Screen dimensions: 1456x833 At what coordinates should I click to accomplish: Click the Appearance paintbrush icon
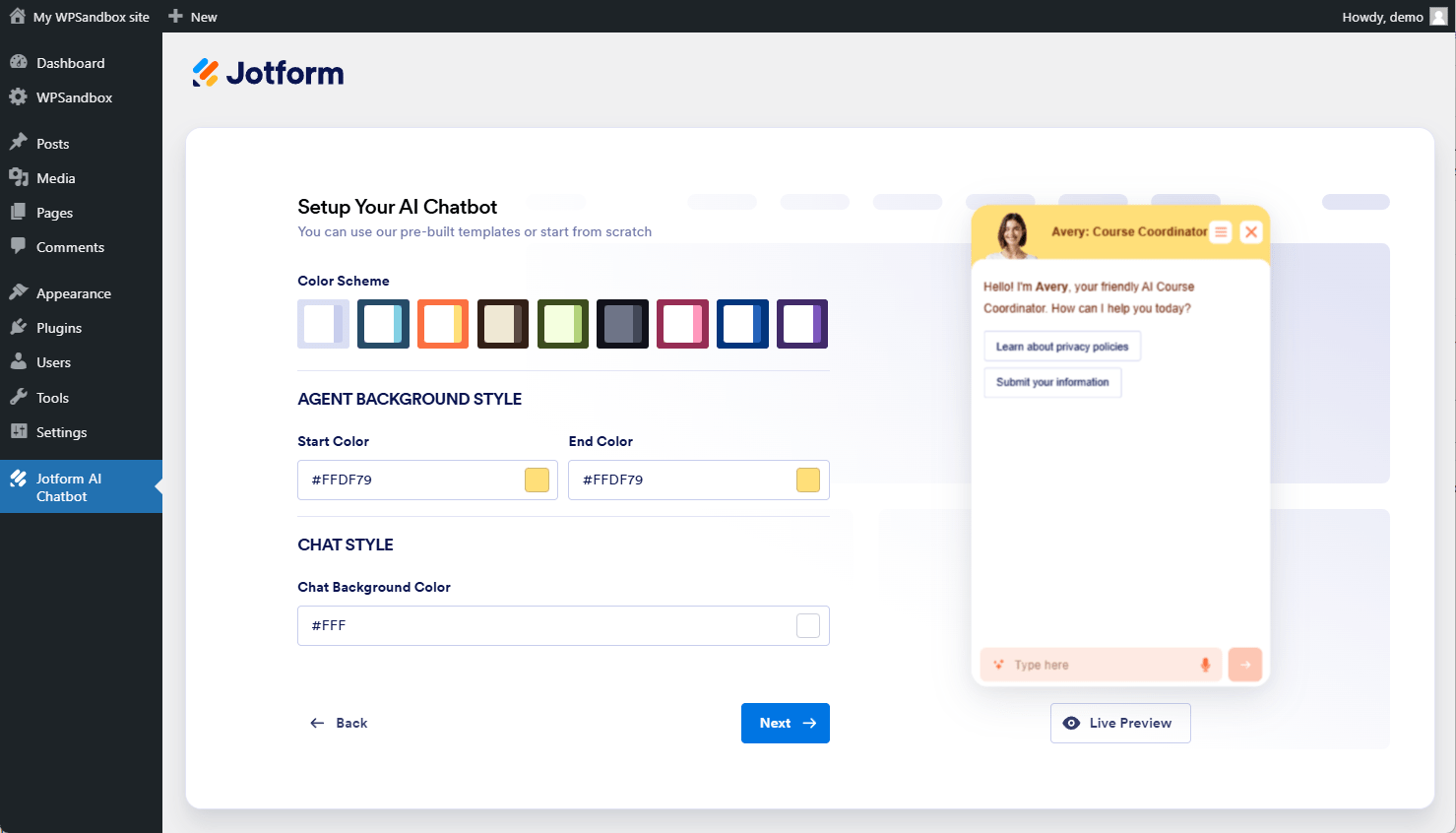coord(19,292)
